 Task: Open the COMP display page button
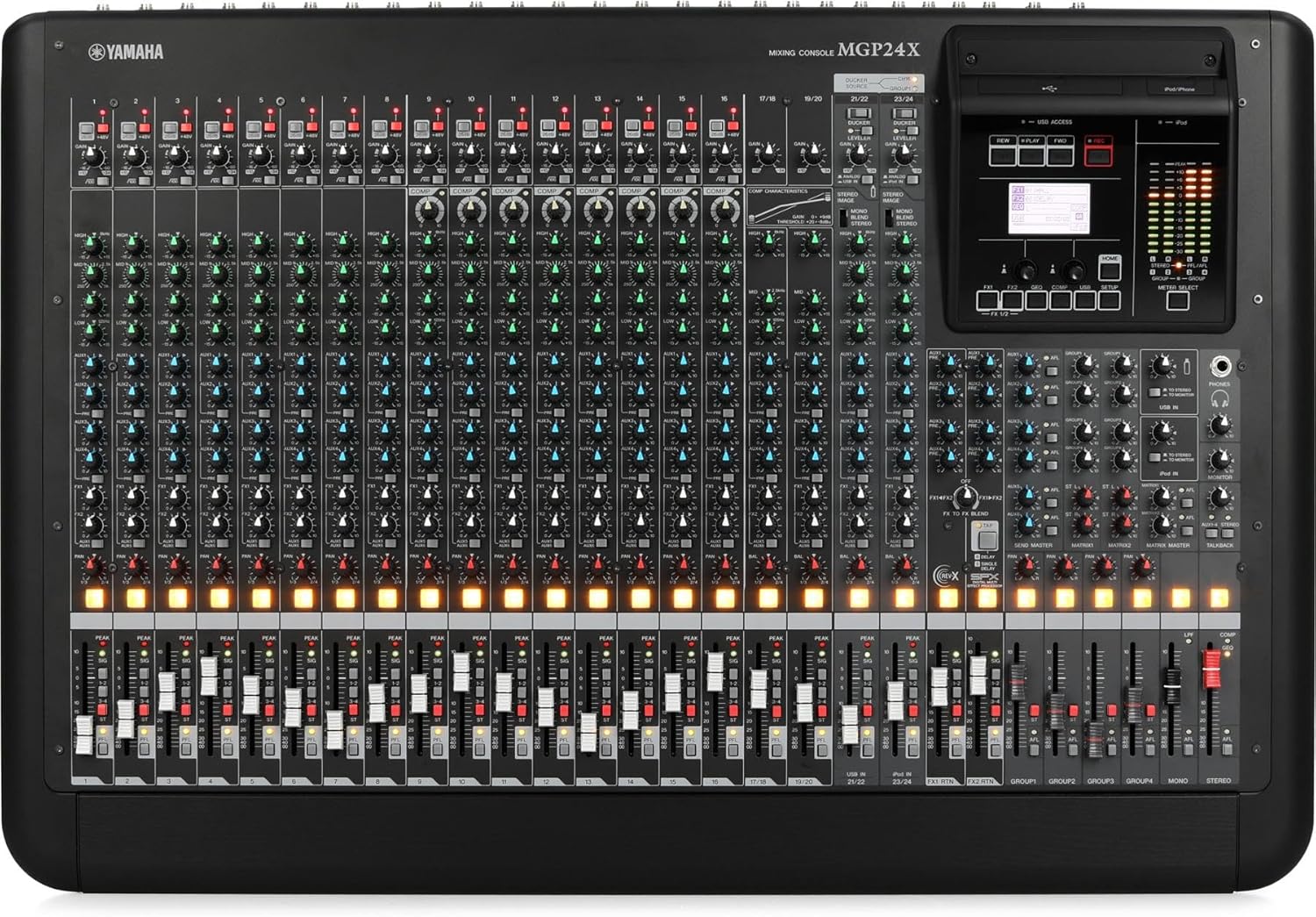pyautogui.click(x=1060, y=300)
